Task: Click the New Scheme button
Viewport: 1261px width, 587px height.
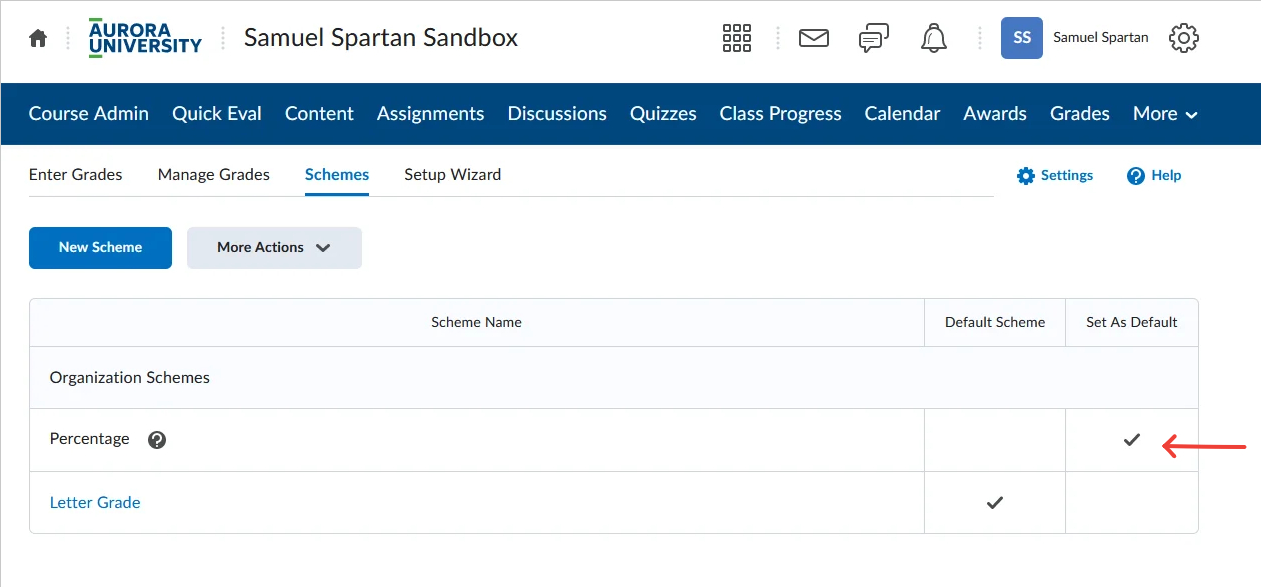Action: (x=100, y=248)
